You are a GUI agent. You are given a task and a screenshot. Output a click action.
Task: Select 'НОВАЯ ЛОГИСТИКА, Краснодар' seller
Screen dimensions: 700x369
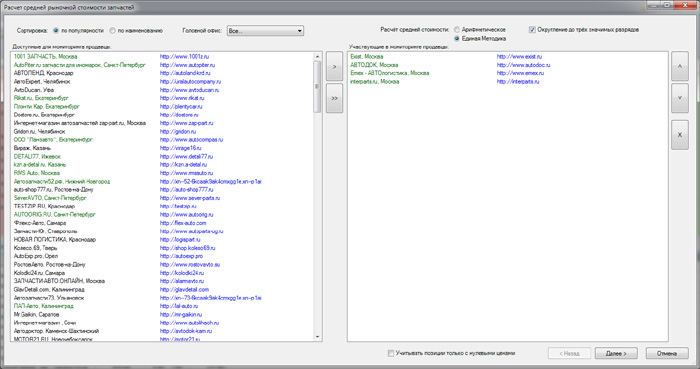[54, 240]
